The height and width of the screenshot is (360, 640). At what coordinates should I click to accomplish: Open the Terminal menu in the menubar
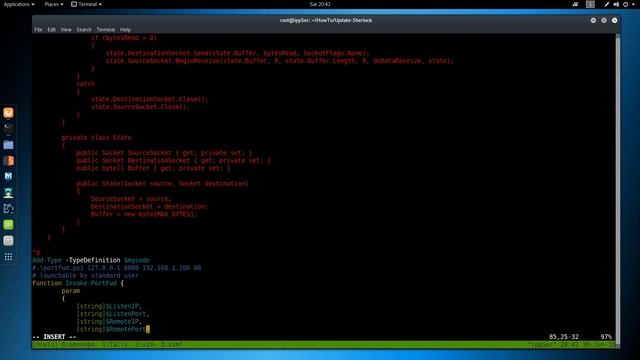click(106, 29)
